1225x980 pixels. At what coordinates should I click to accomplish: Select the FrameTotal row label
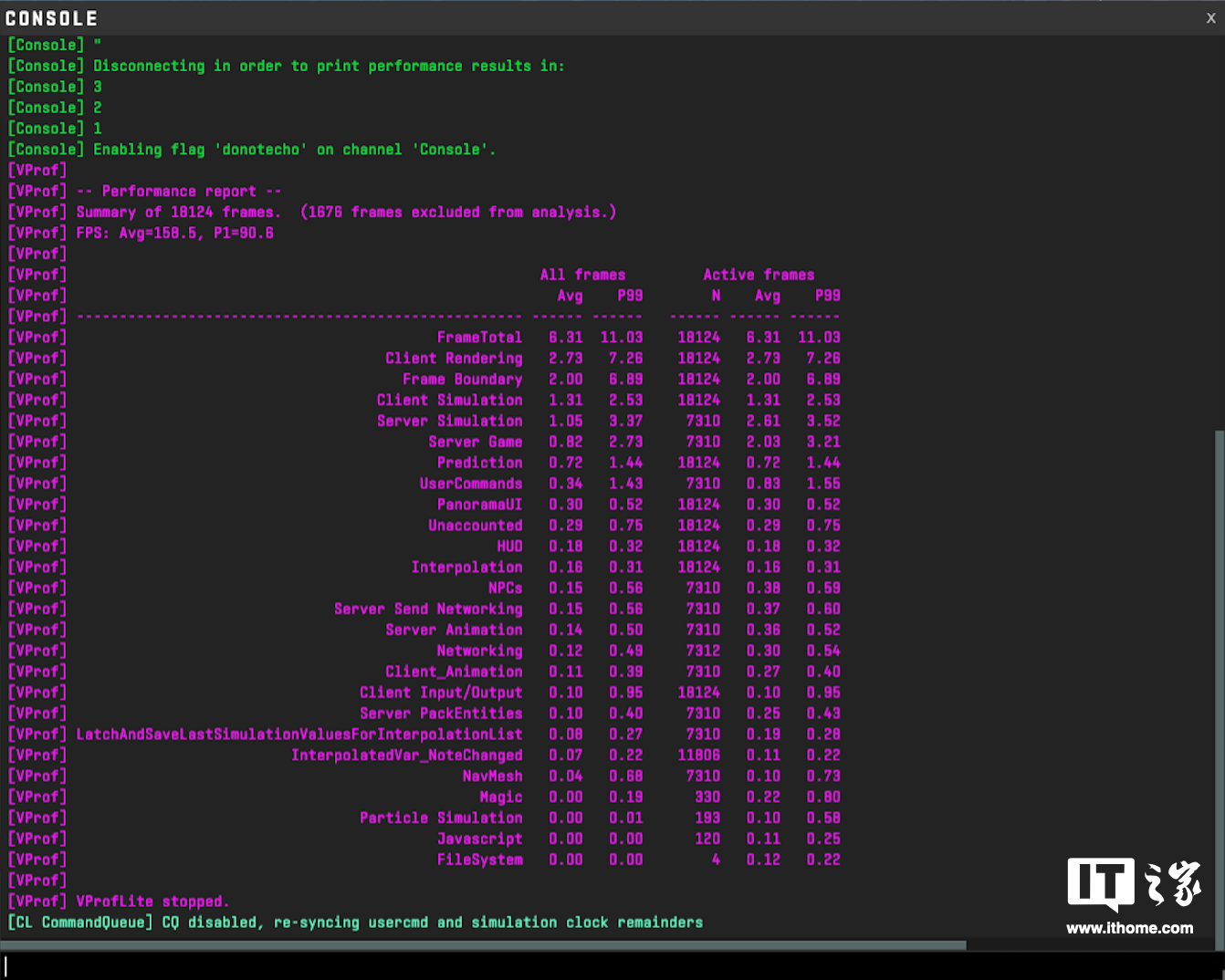479,338
